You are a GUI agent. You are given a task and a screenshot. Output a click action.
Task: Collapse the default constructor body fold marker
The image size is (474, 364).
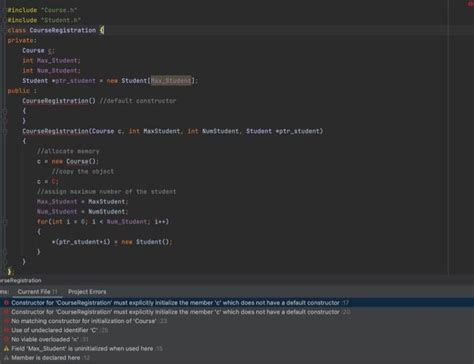(4, 112)
